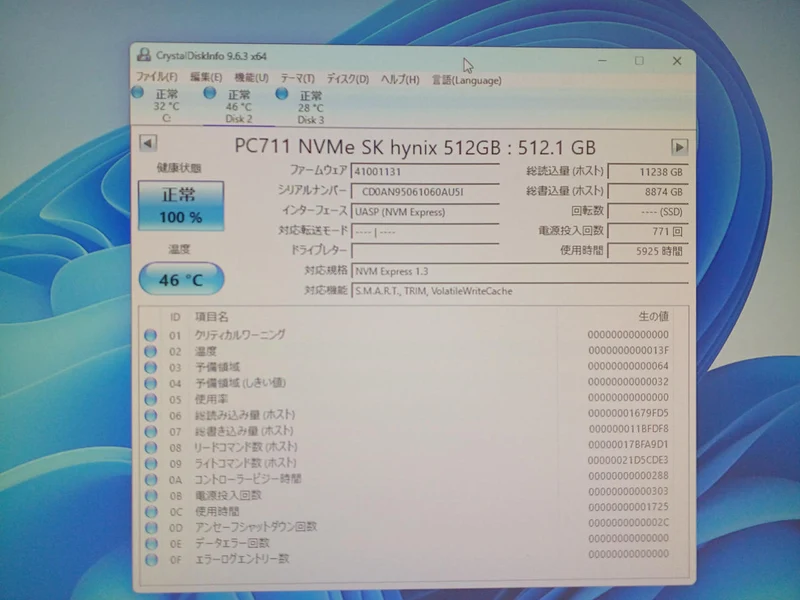The image size is (800, 600).
Task: Click the 46 °C temperature button
Action: point(181,279)
